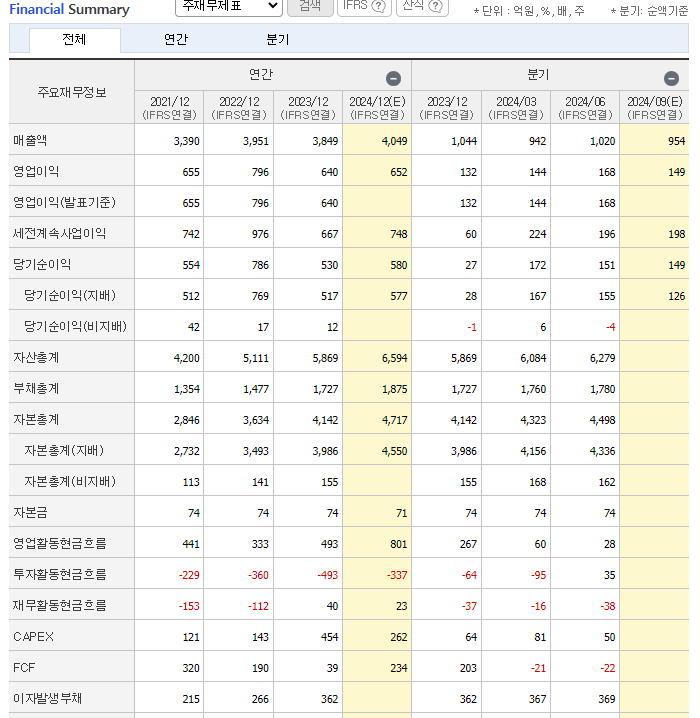Image resolution: width=700 pixels, height=718 pixels.
Task: Select the 2021/12 annual column header
Action: pyautogui.click(x=169, y=108)
